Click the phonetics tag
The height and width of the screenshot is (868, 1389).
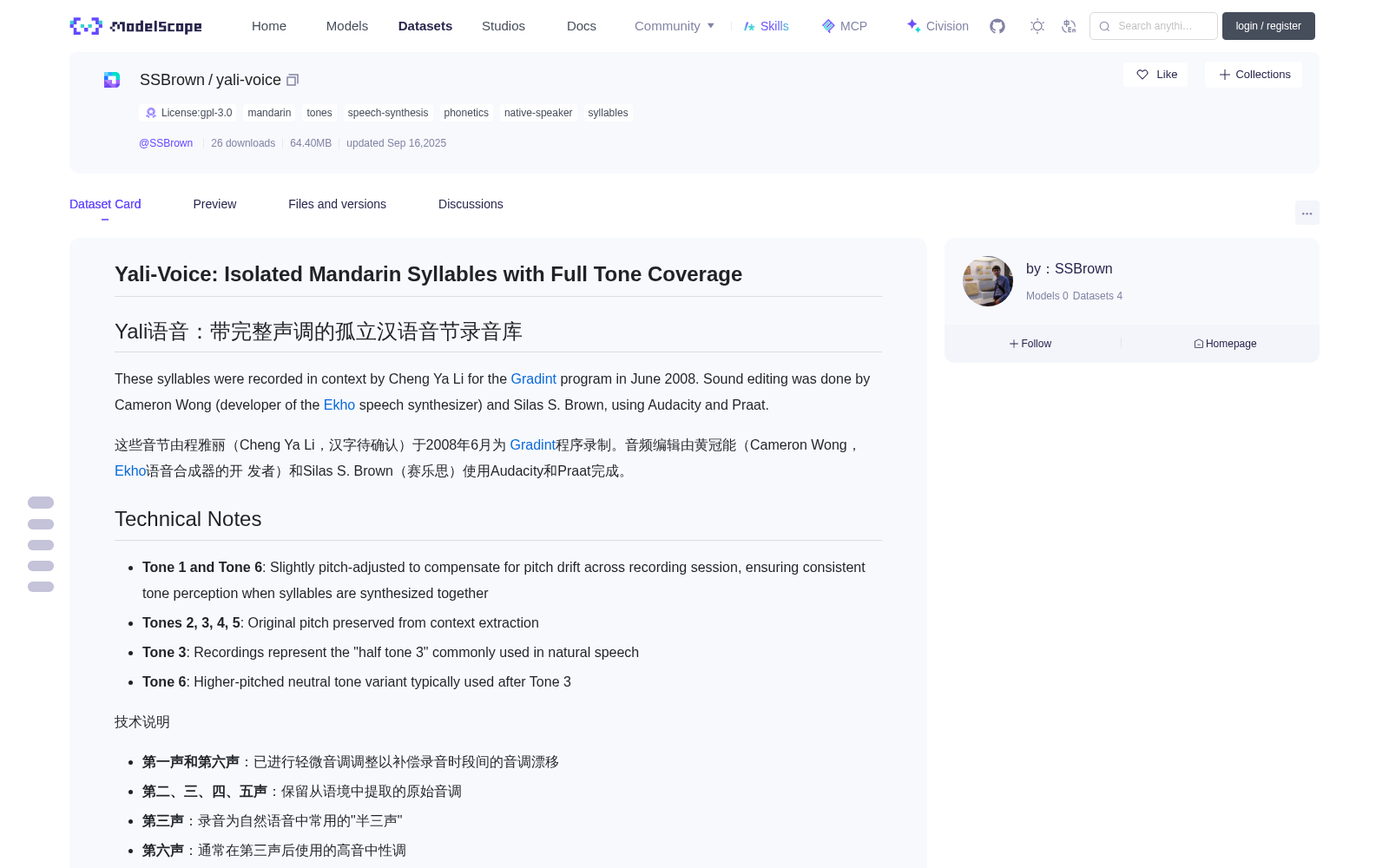click(466, 113)
